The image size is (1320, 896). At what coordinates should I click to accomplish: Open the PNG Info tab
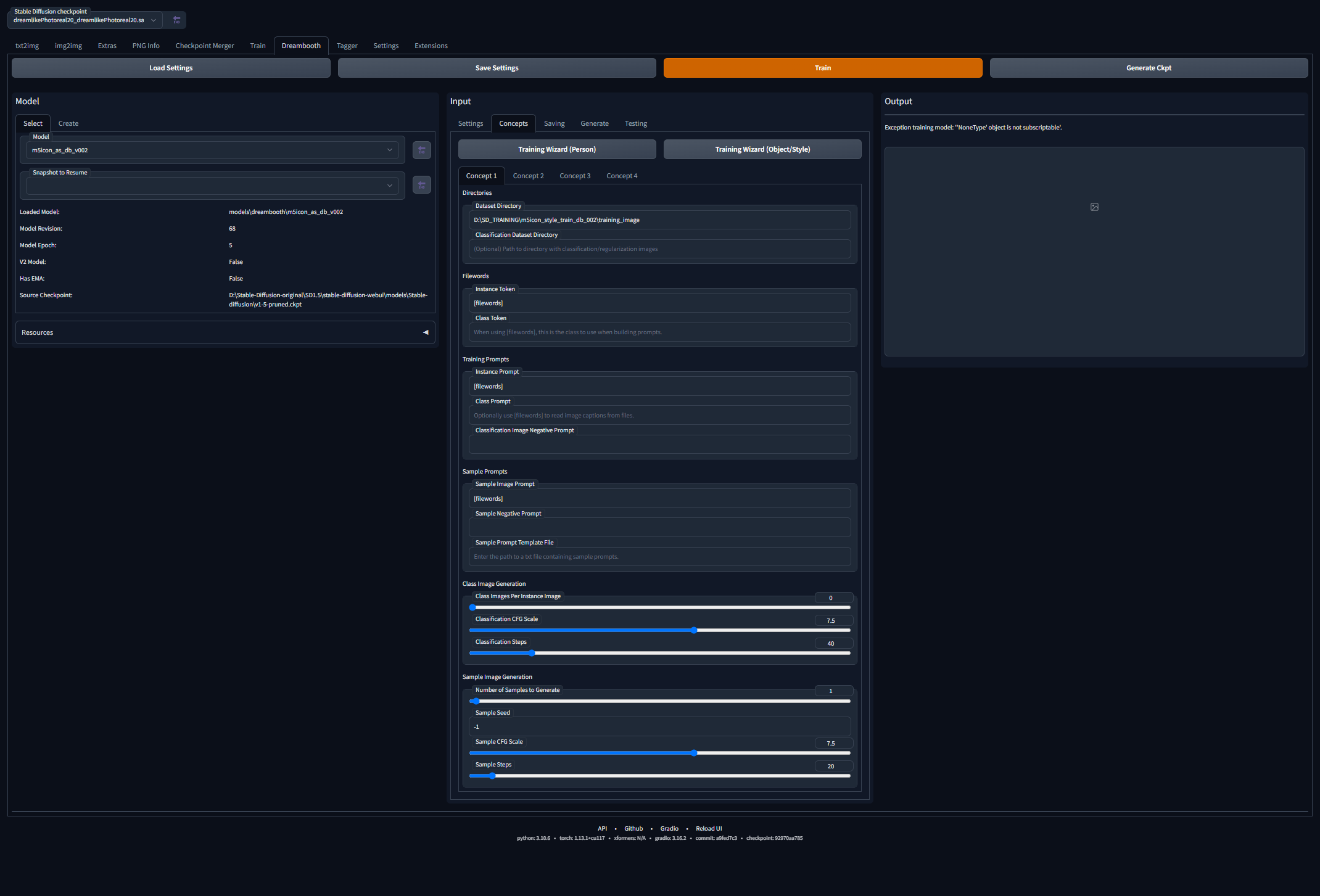[146, 46]
